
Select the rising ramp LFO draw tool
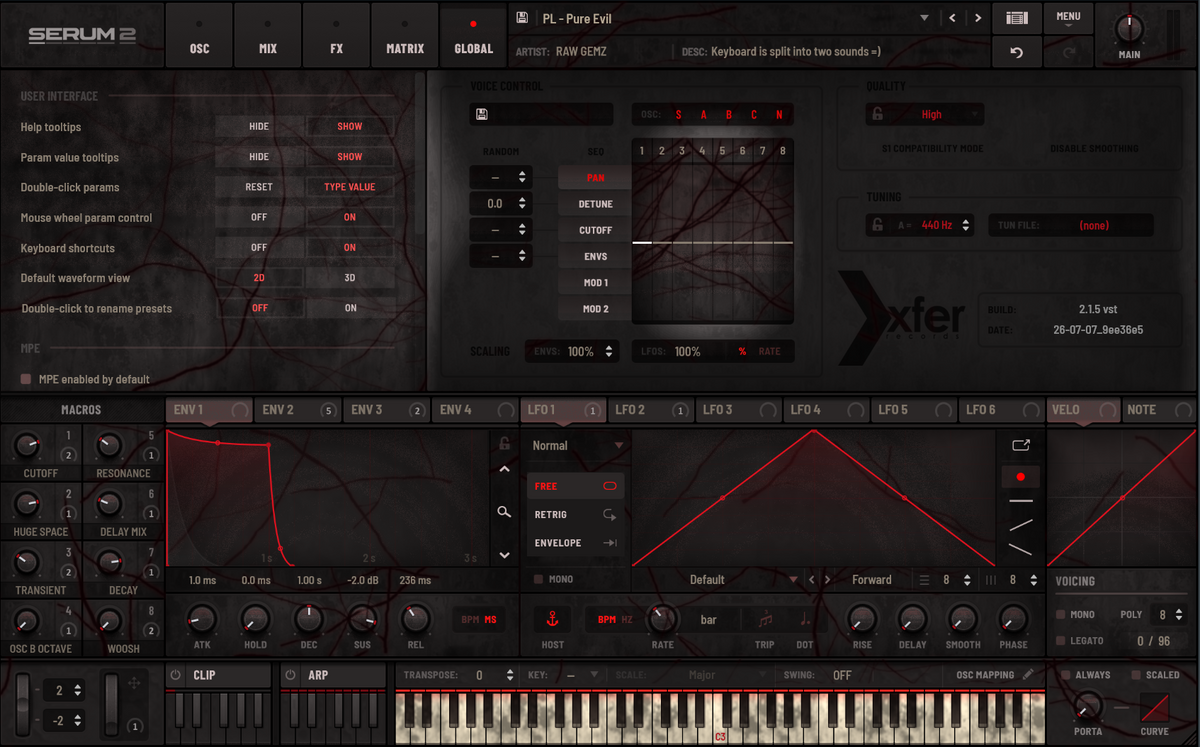[x=1020, y=524]
